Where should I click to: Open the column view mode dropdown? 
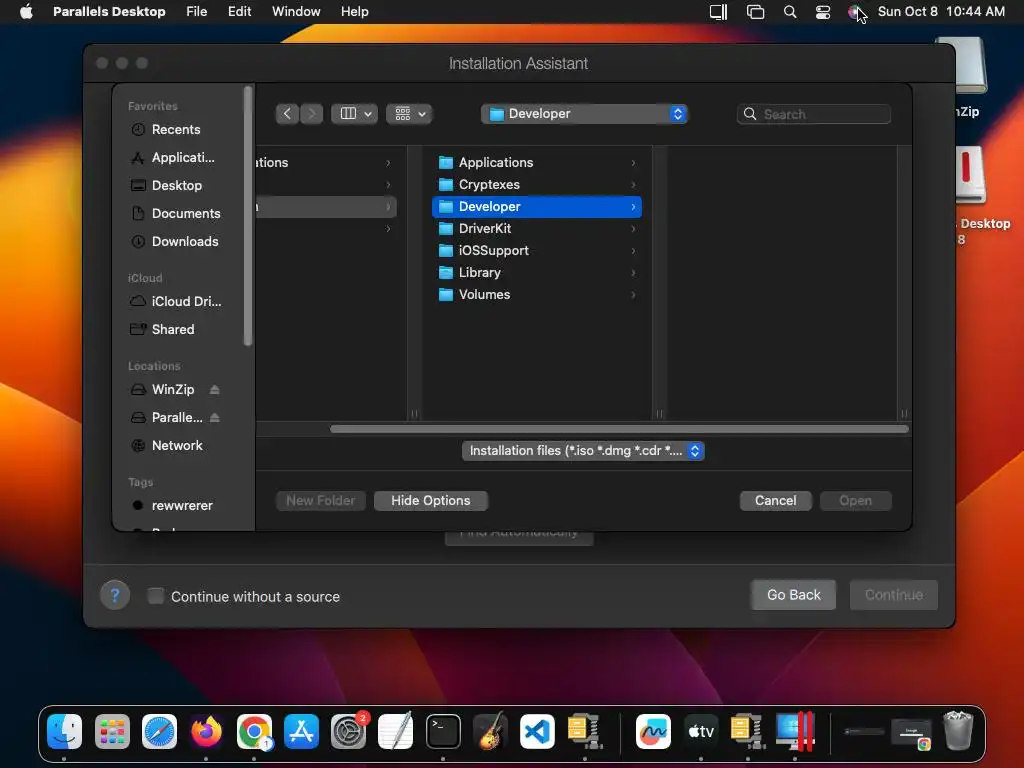(355, 114)
